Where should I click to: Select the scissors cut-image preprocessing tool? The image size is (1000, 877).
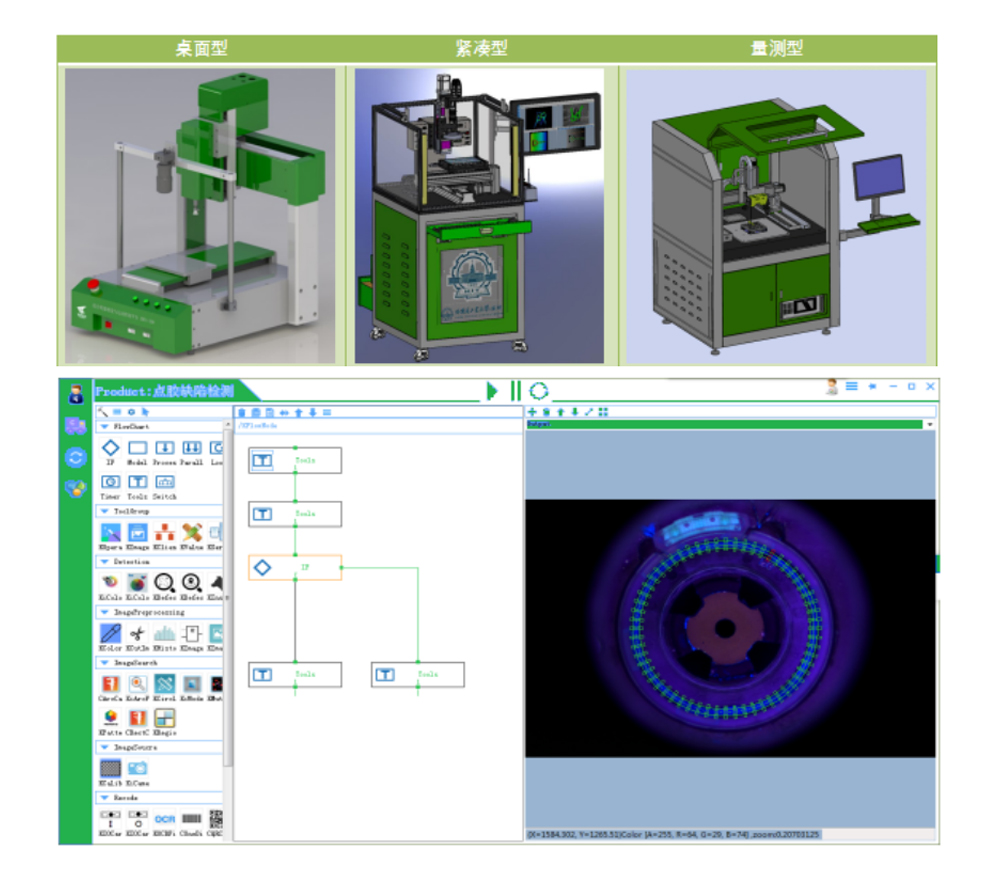click(137, 633)
